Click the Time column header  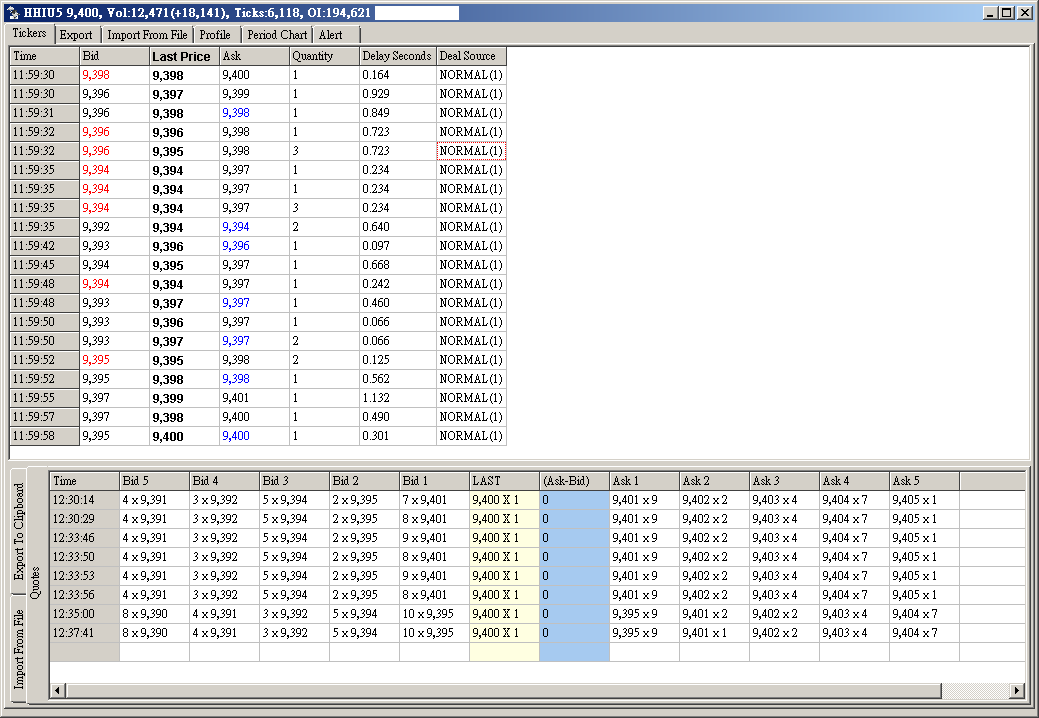(40, 56)
